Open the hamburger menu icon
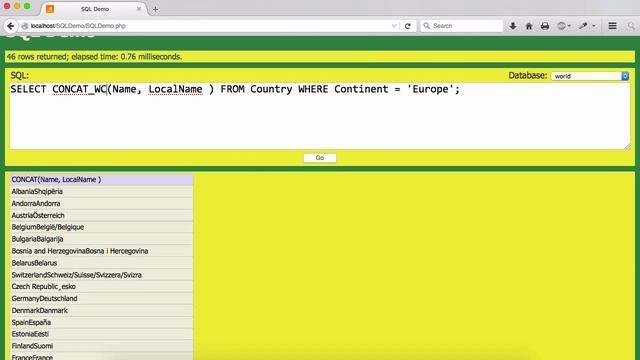 point(612,26)
